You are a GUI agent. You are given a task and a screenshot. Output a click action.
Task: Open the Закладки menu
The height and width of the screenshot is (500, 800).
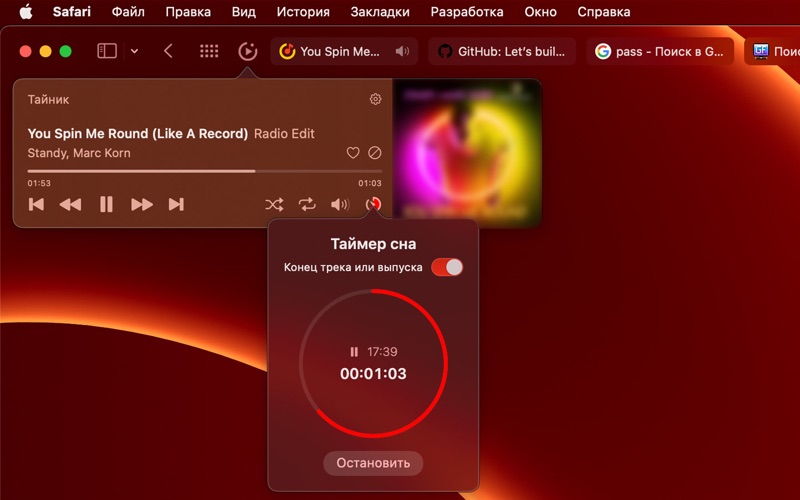click(380, 11)
